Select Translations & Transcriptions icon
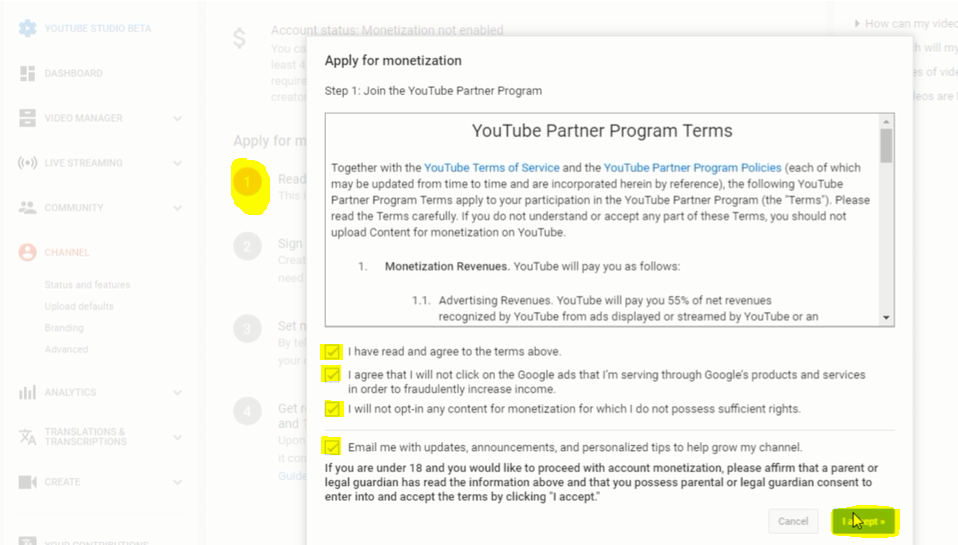The height and width of the screenshot is (545, 958). pyautogui.click(x=27, y=437)
